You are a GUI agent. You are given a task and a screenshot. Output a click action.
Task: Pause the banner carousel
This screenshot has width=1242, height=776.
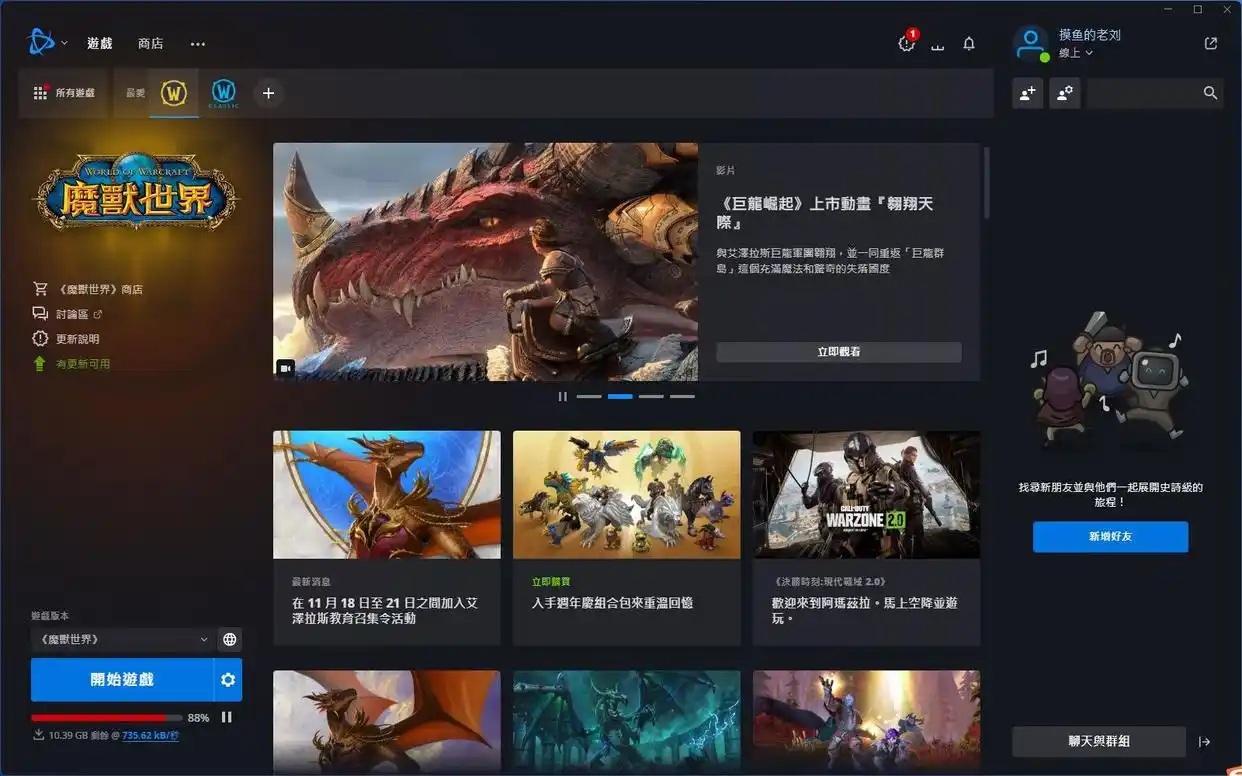point(563,397)
